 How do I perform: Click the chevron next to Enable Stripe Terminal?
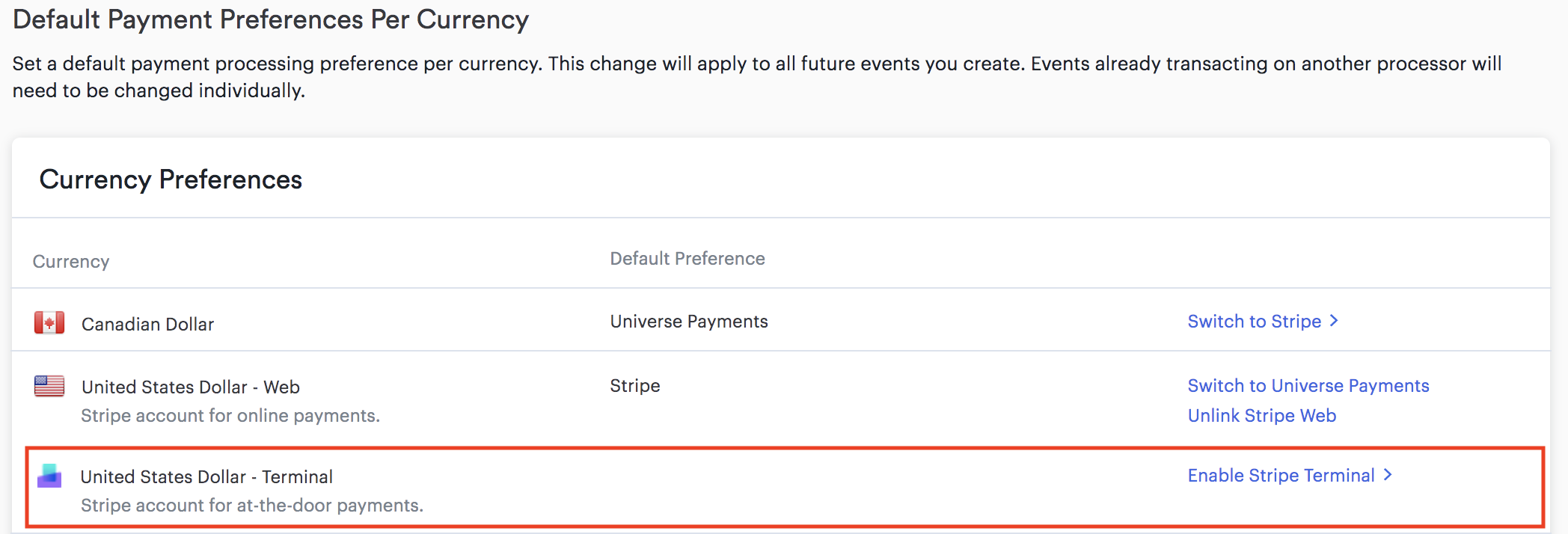coord(1388,475)
